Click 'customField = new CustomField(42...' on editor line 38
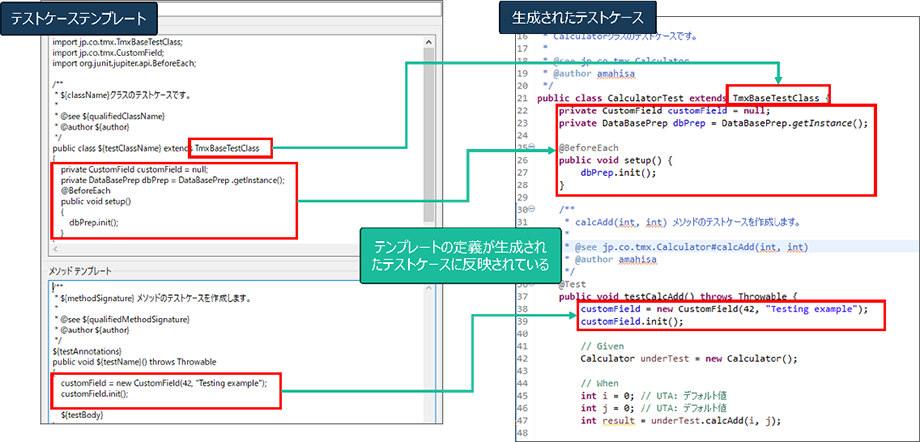 click(x=723, y=309)
